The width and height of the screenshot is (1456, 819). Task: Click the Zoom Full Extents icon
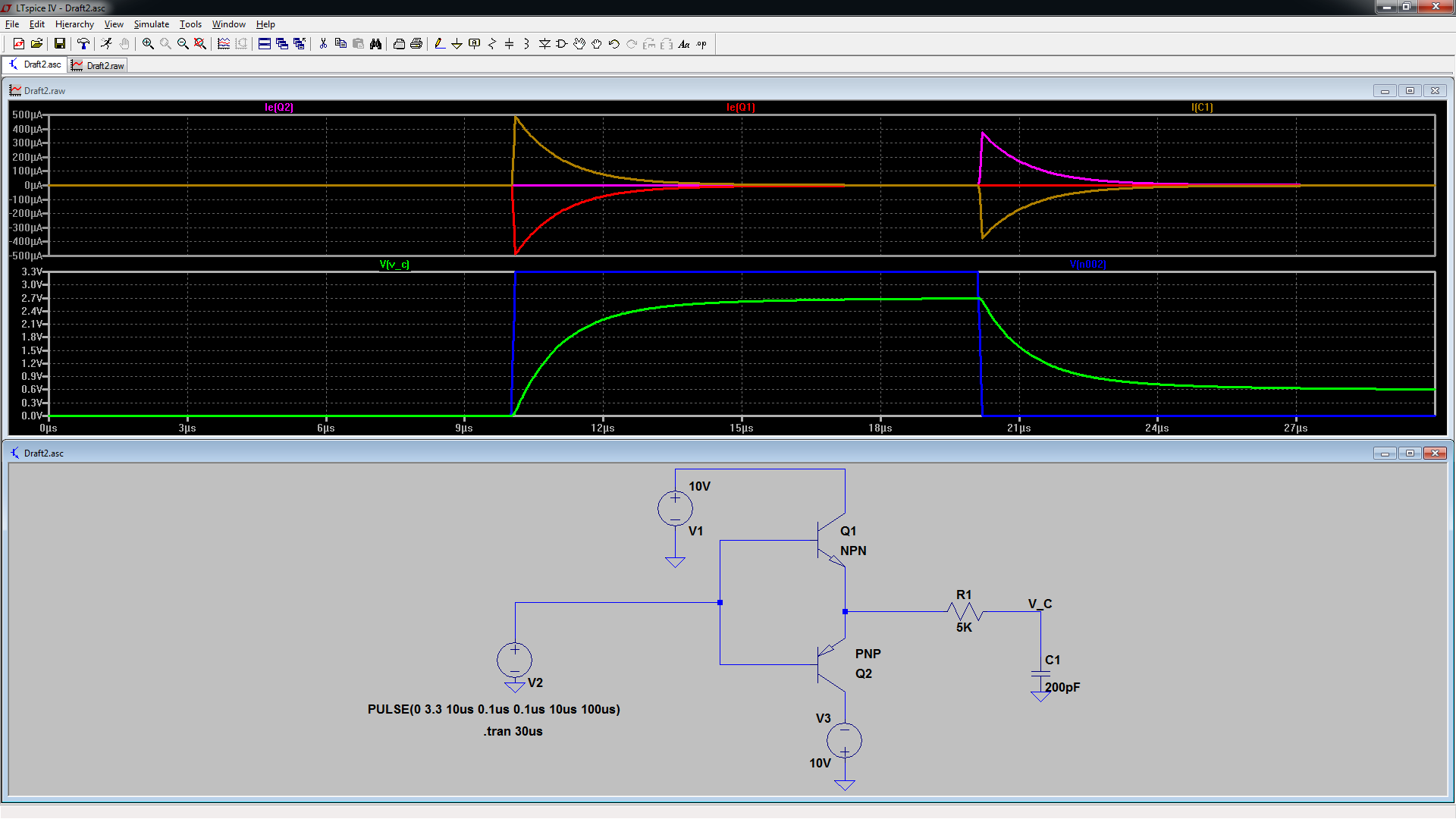200,44
